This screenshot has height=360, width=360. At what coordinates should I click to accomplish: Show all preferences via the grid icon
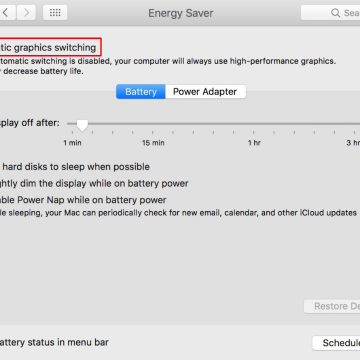(x=55, y=13)
